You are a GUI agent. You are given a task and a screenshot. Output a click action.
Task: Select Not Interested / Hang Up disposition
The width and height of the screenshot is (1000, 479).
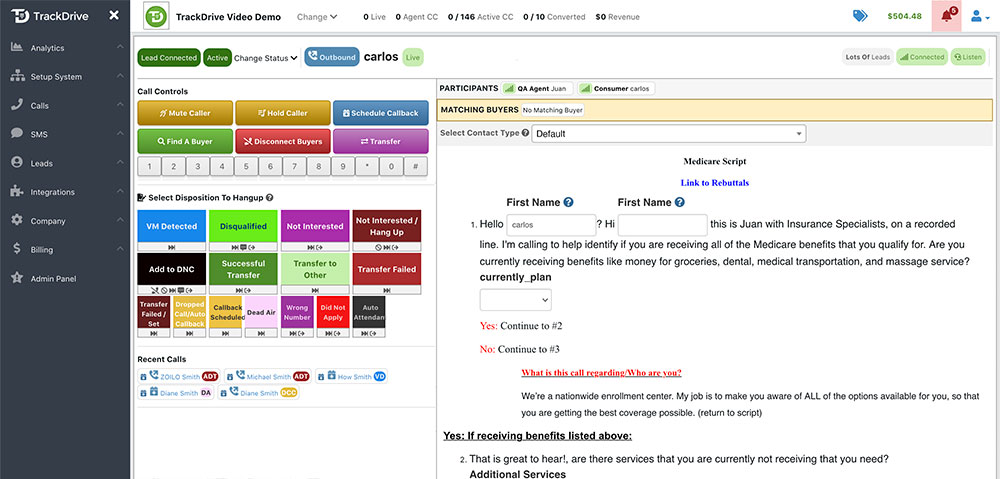tap(386, 226)
